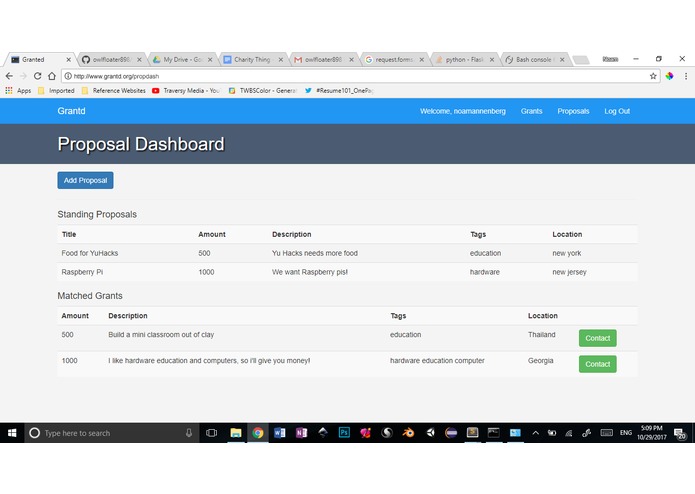Image resolution: width=695 pixels, height=494 pixels.
Task: Click the taskbar clock showing 5:09 PM
Action: 652,433
